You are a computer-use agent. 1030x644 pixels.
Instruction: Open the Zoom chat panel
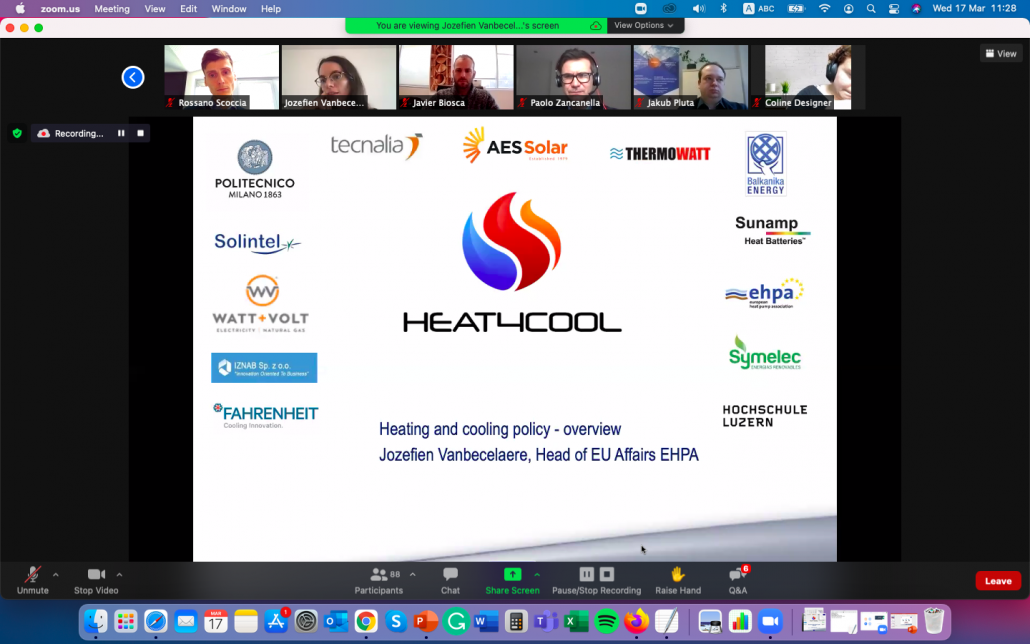450,581
